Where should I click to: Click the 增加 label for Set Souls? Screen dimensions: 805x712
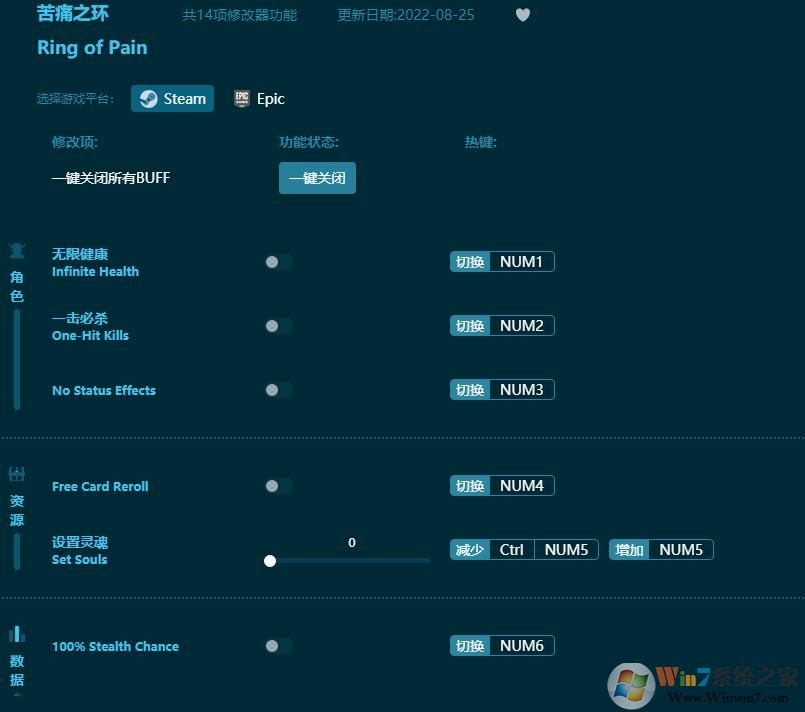click(629, 550)
